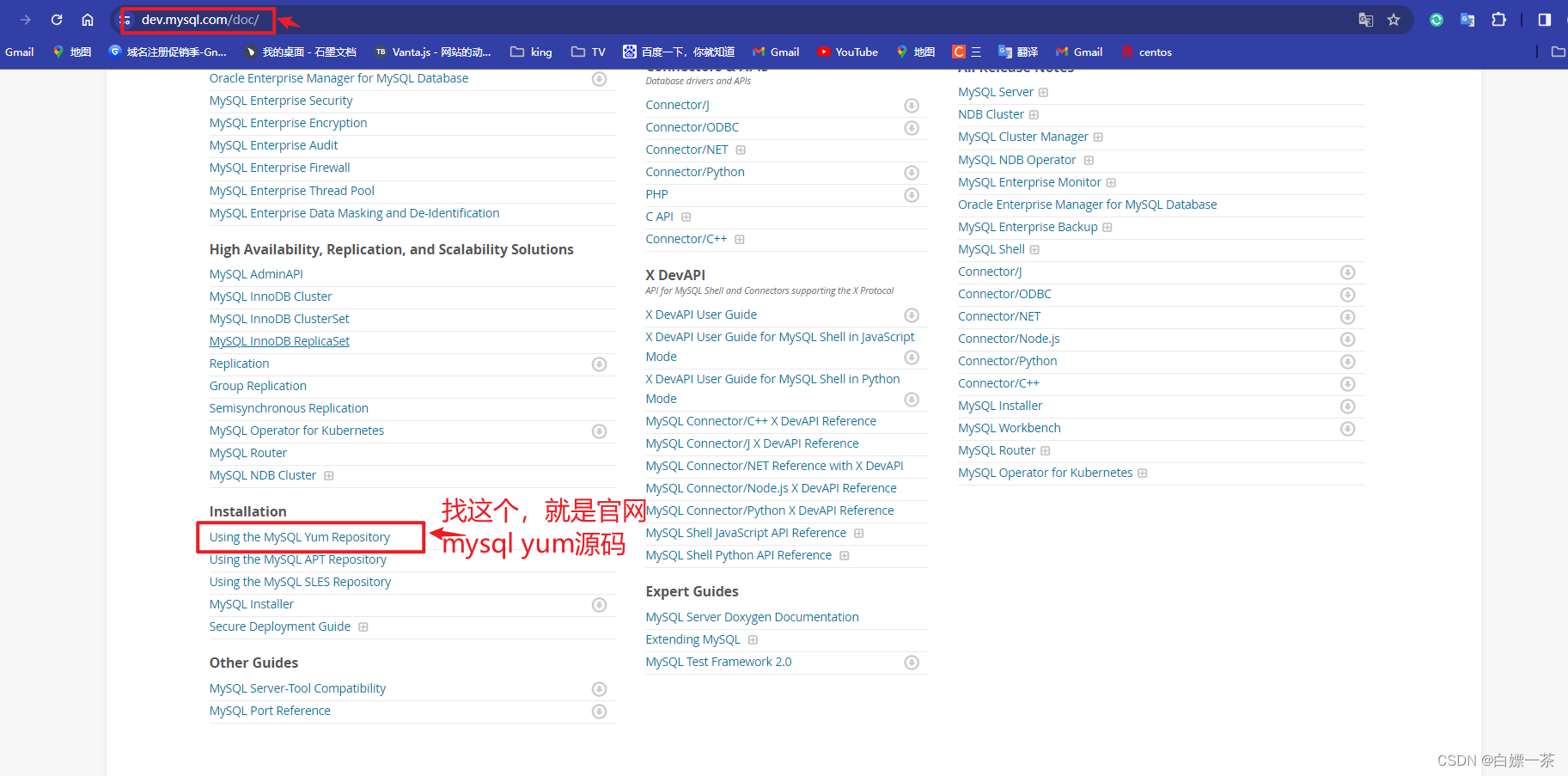This screenshot has width=1568, height=776.
Task: Click download icon beside MySQL Port Reference
Action: pos(600,712)
